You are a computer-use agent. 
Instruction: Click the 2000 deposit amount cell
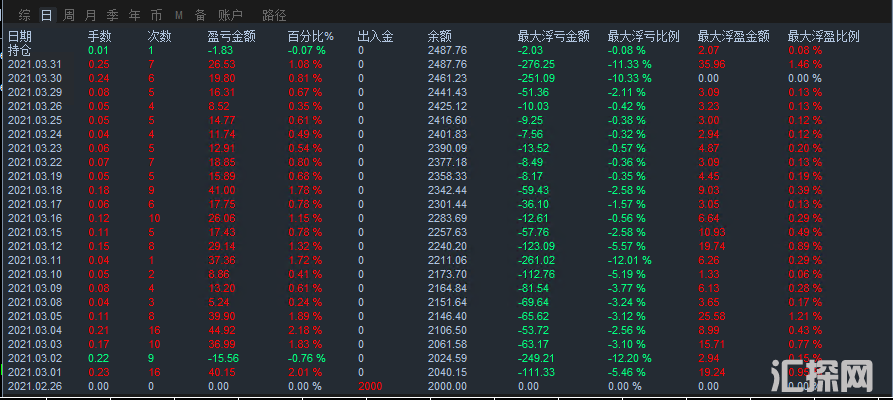(370, 386)
